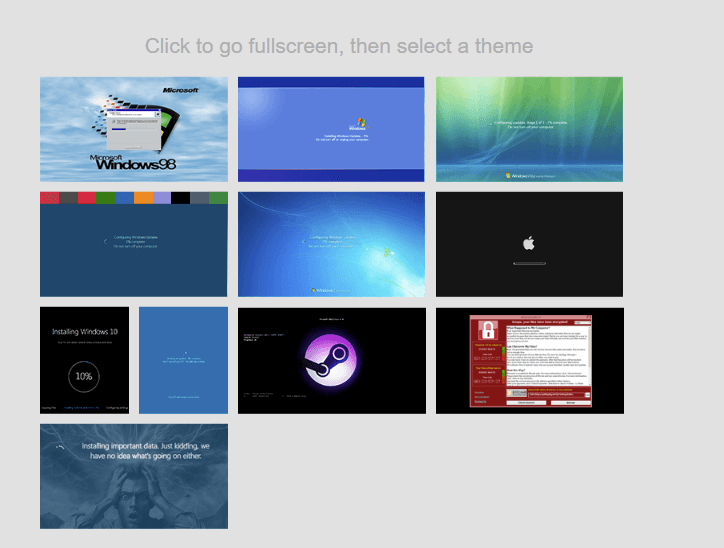Screen dimensions: 724x548
Task: Choose the Windows XP update theme
Action: click(x=331, y=129)
